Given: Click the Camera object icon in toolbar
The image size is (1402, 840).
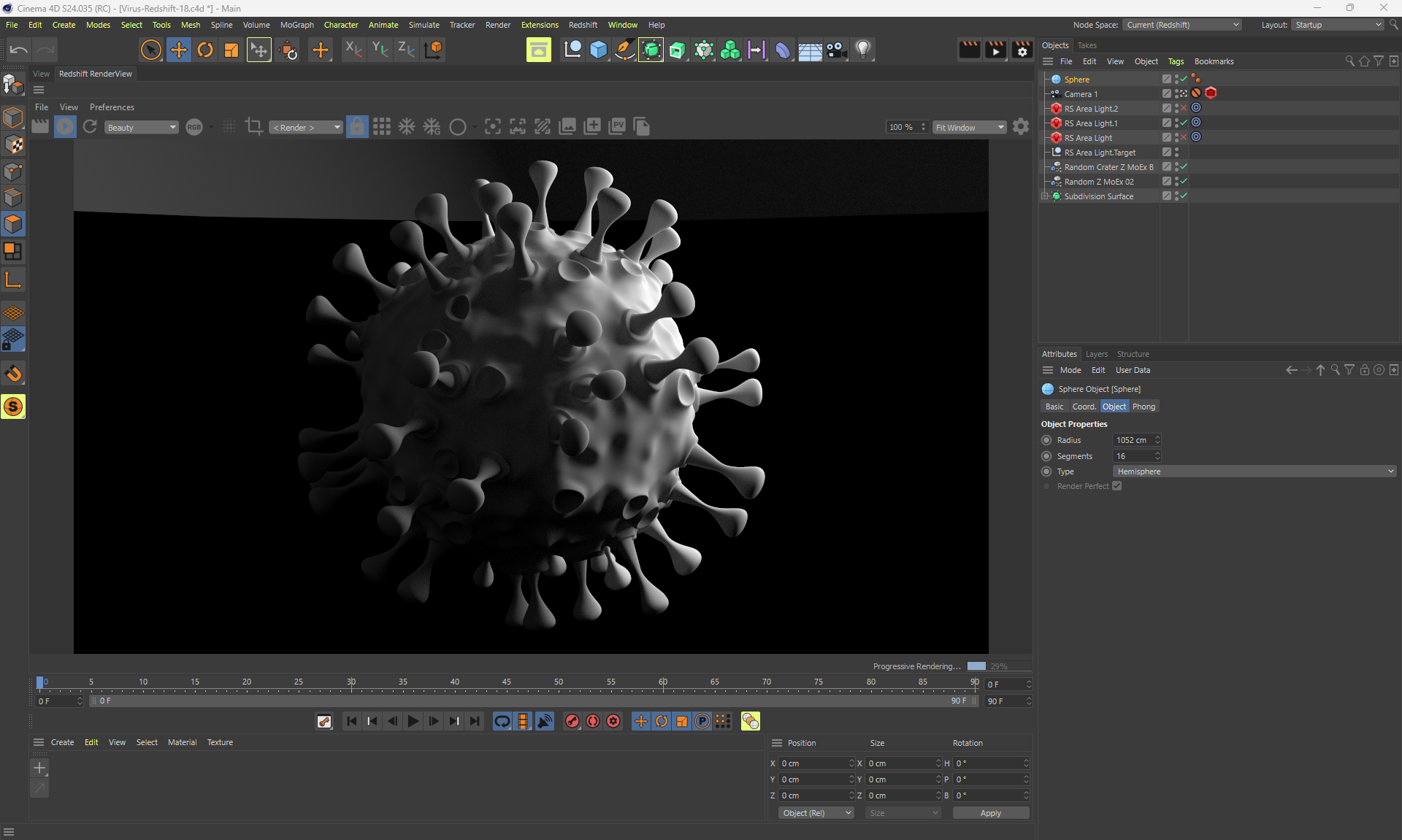Looking at the screenshot, I should 836,50.
